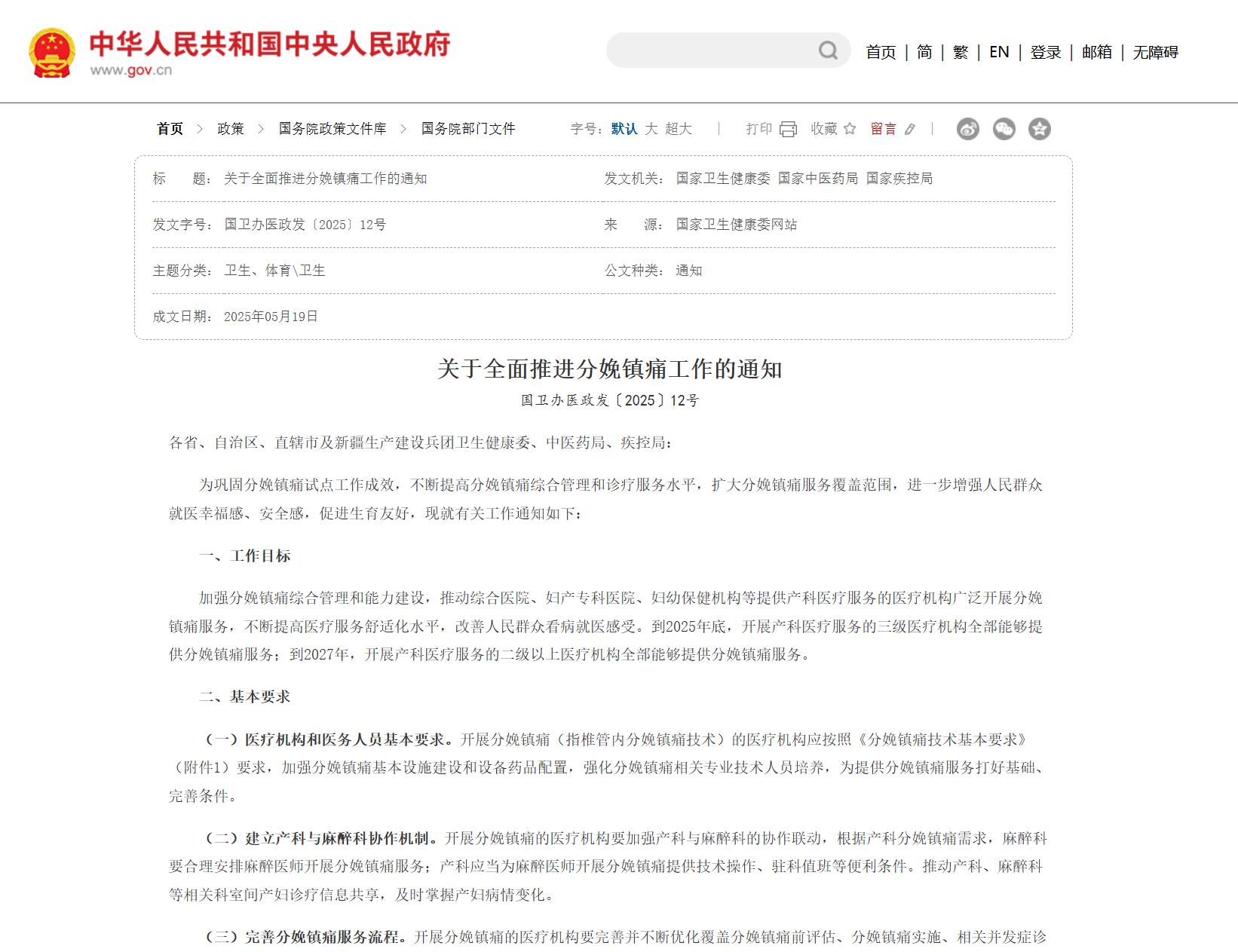Select the 默认 font size option
The height and width of the screenshot is (952, 1238).
click(x=624, y=129)
